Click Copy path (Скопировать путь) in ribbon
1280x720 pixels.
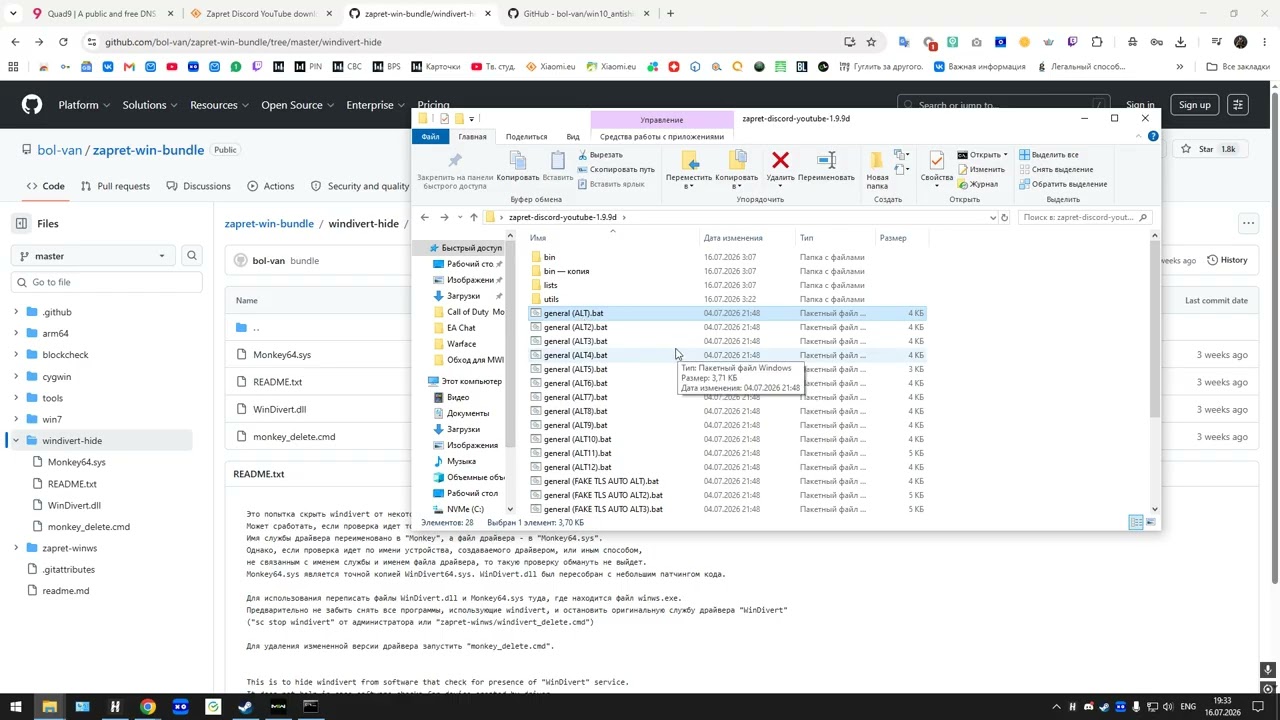615,170
